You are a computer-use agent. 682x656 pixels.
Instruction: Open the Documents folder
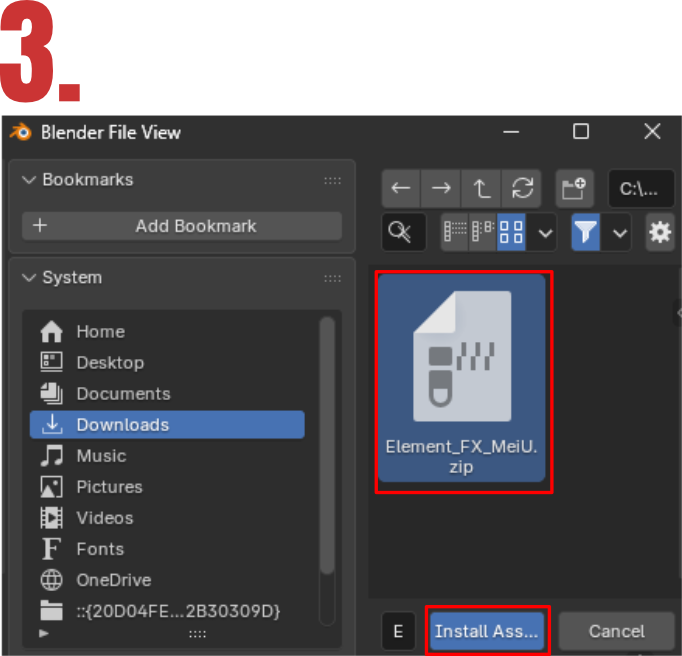pyautogui.click(x=167, y=394)
